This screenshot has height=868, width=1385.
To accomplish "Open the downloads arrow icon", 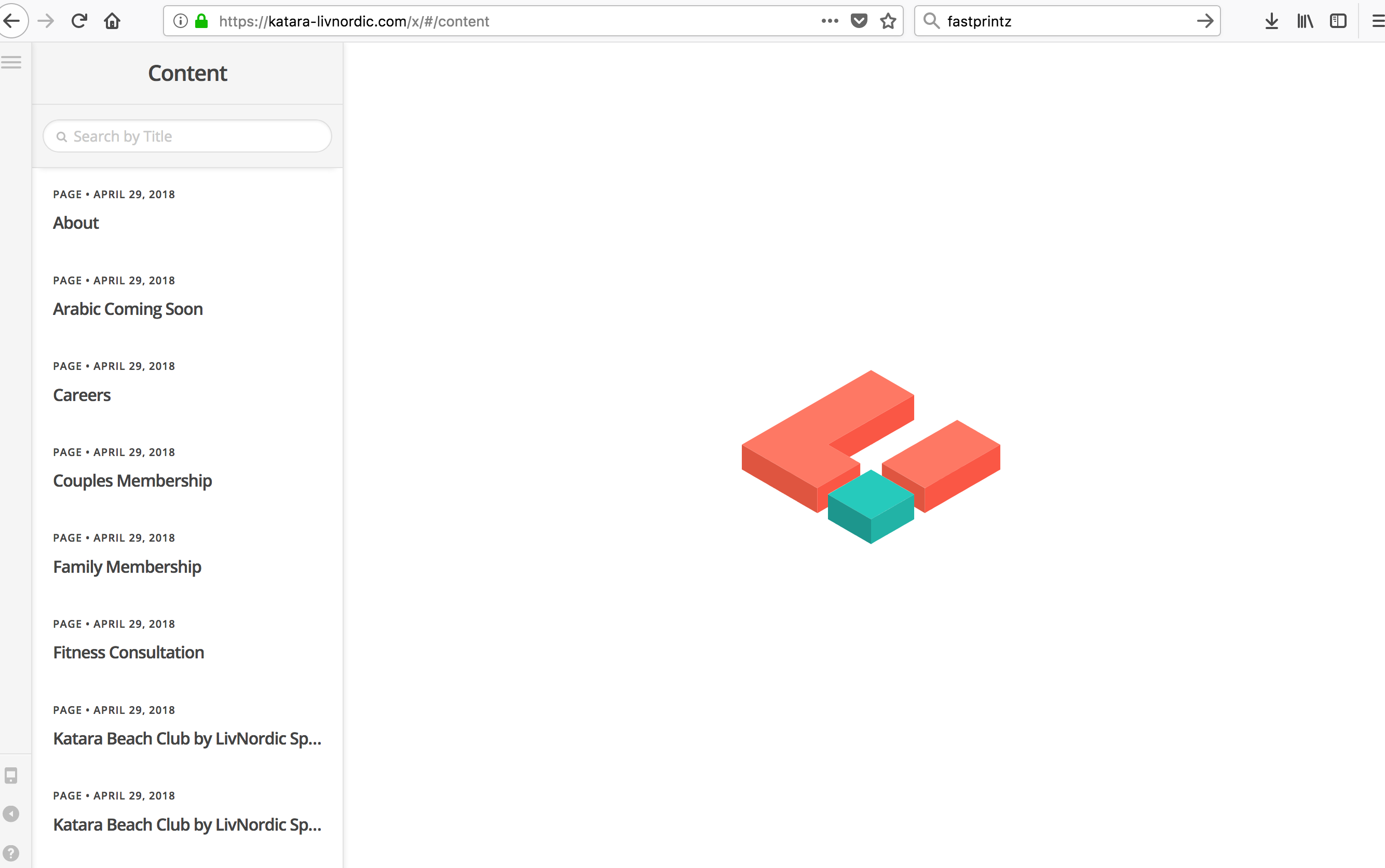I will coord(1272,21).
